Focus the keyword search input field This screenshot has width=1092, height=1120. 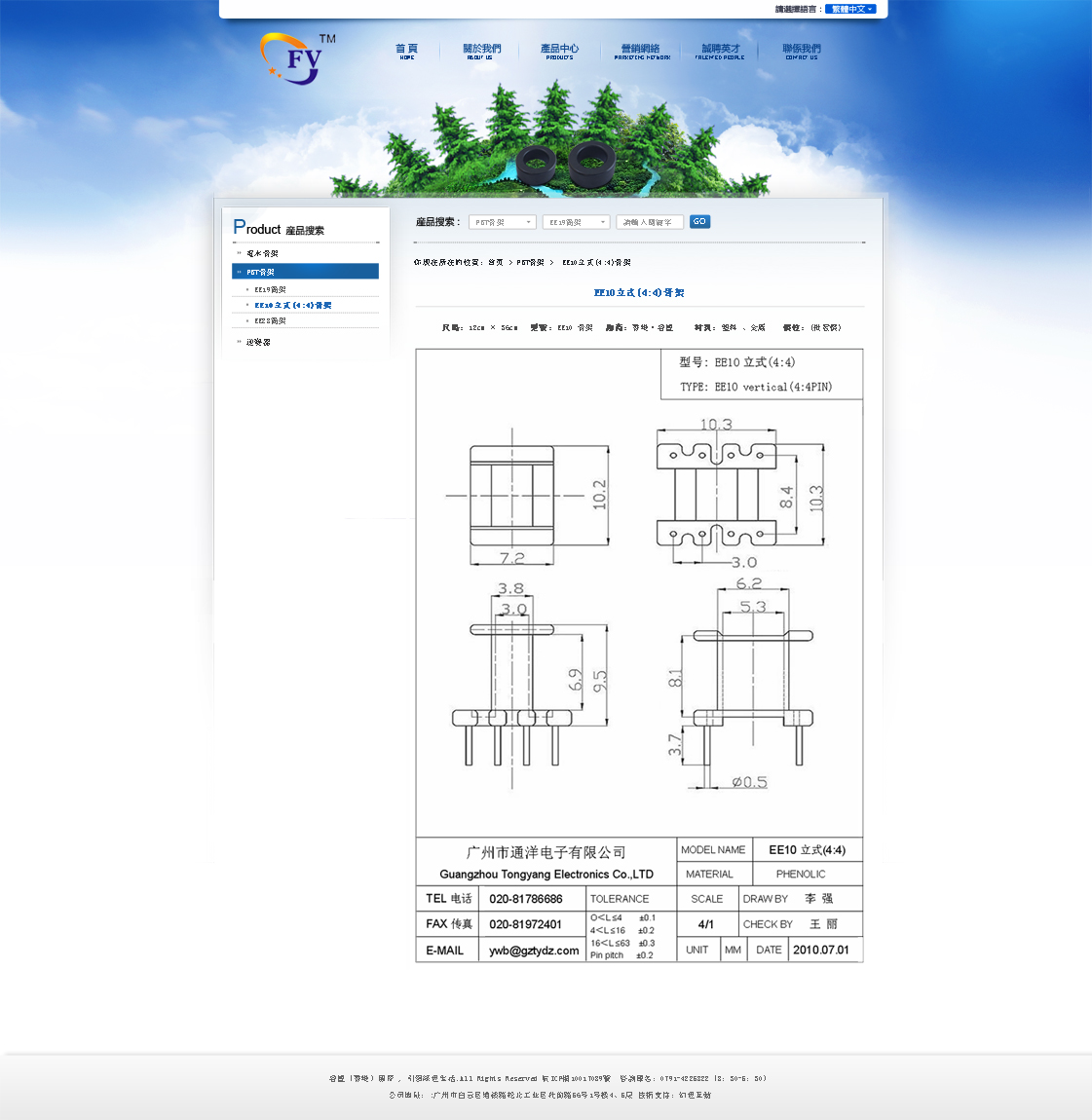point(650,222)
